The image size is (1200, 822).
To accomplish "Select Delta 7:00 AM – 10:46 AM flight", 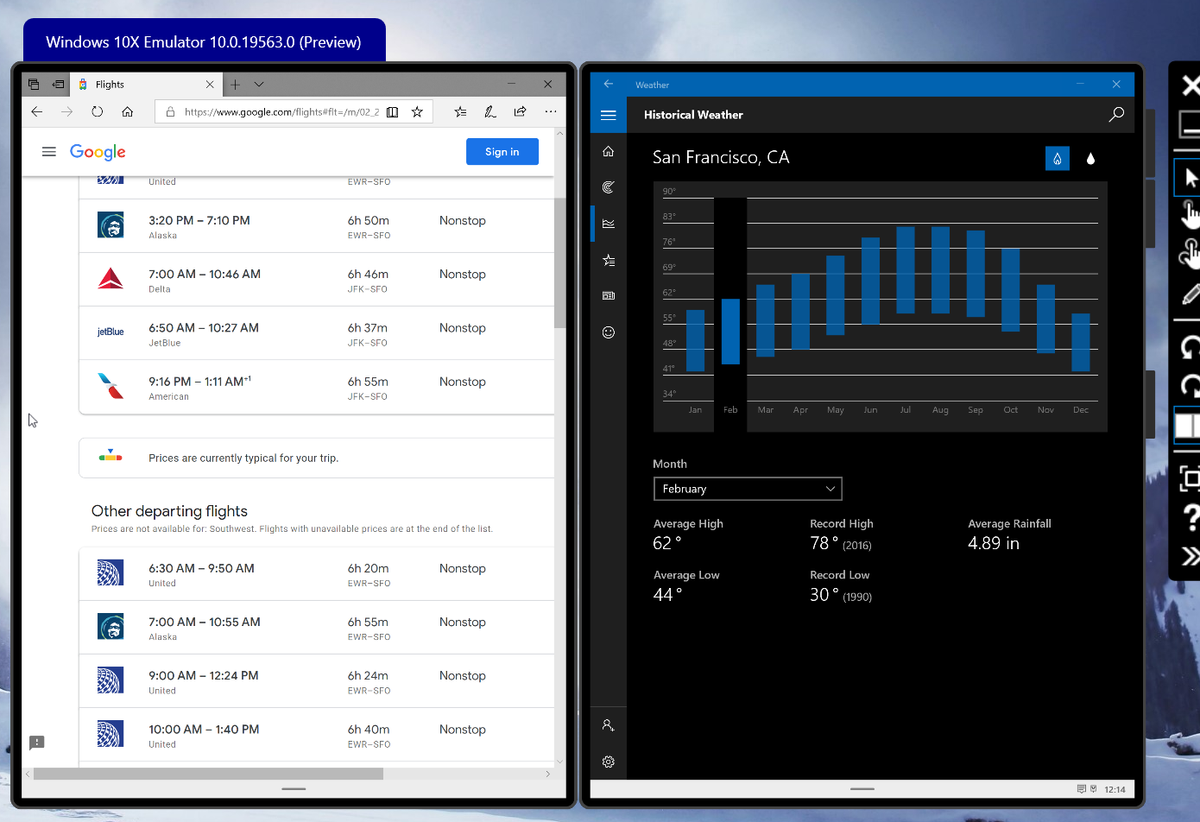I will click(x=316, y=280).
